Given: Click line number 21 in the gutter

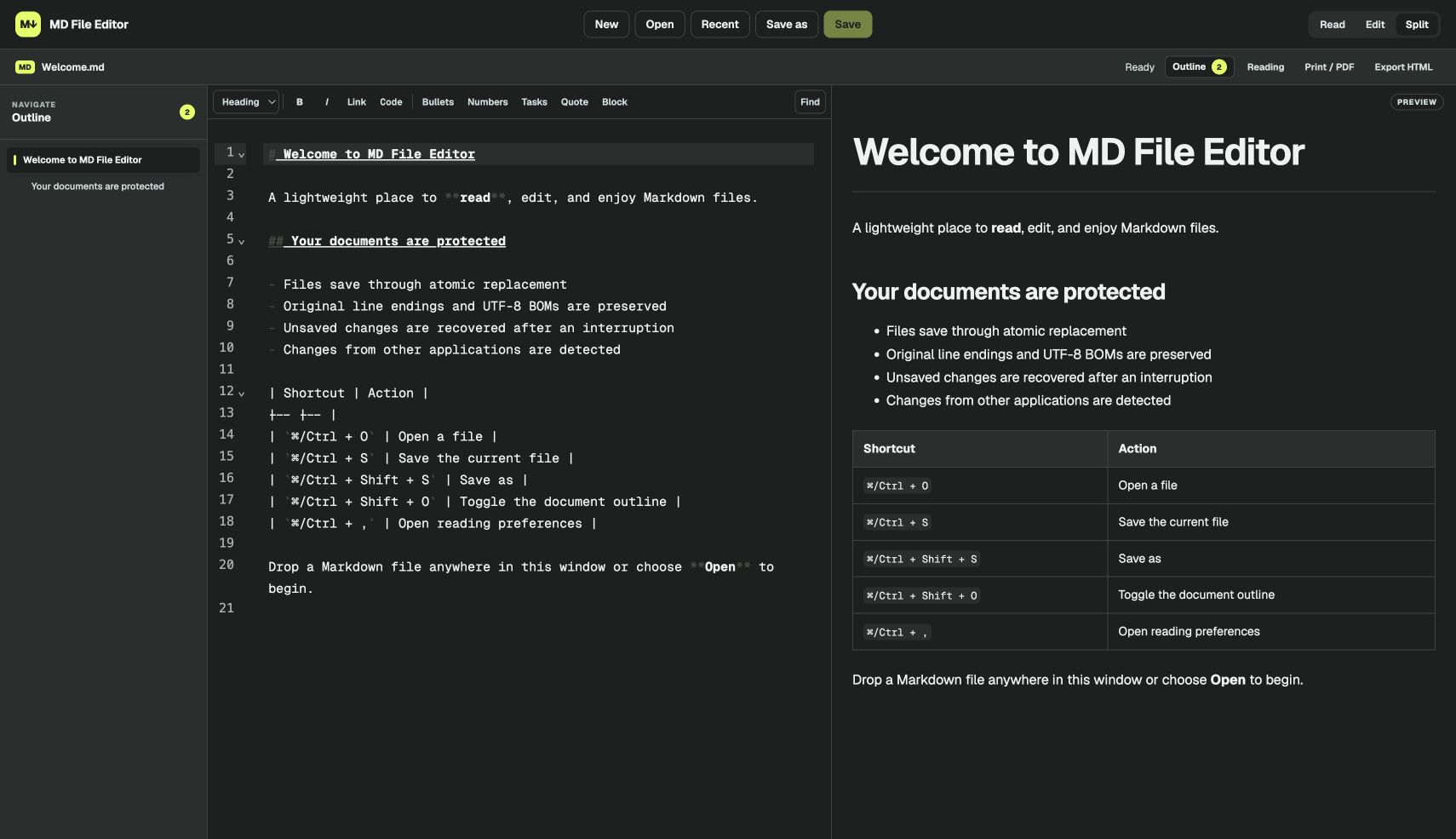Looking at the screenshot, I should point(226,608).
